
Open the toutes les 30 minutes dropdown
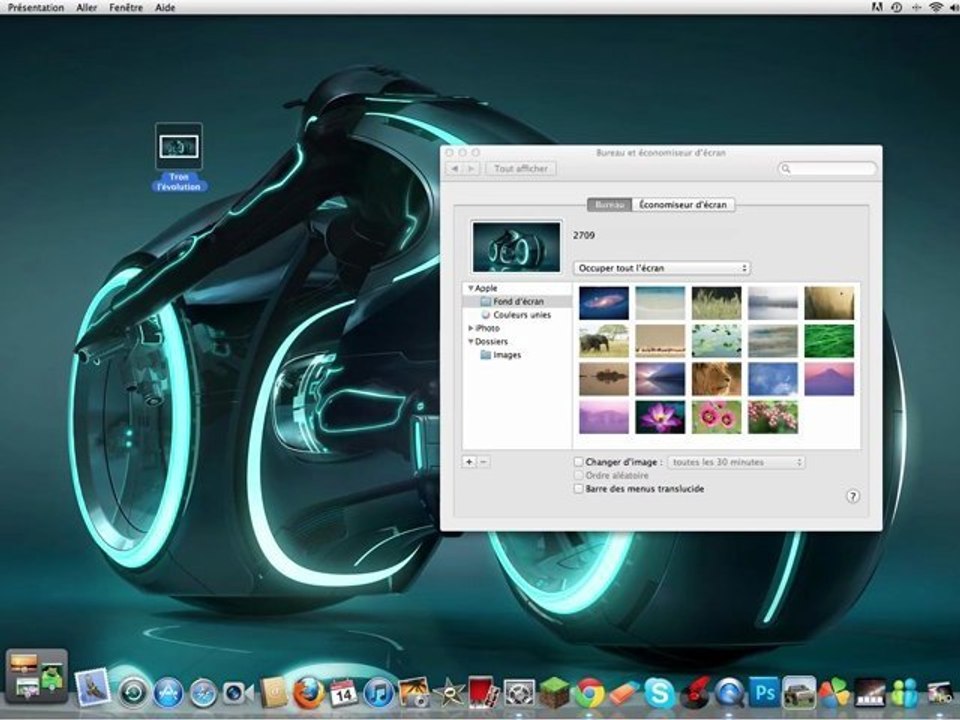[737, 462]
